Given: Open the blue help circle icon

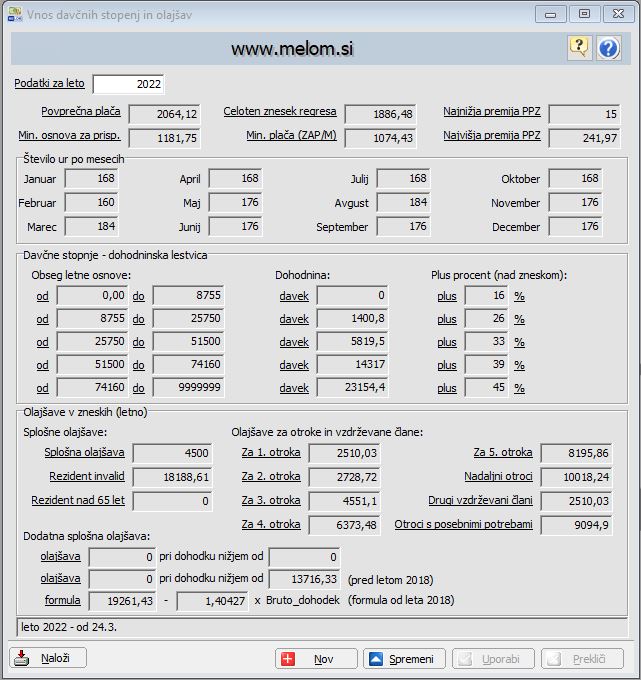Looking at the screenshot, I should point(608,47).
